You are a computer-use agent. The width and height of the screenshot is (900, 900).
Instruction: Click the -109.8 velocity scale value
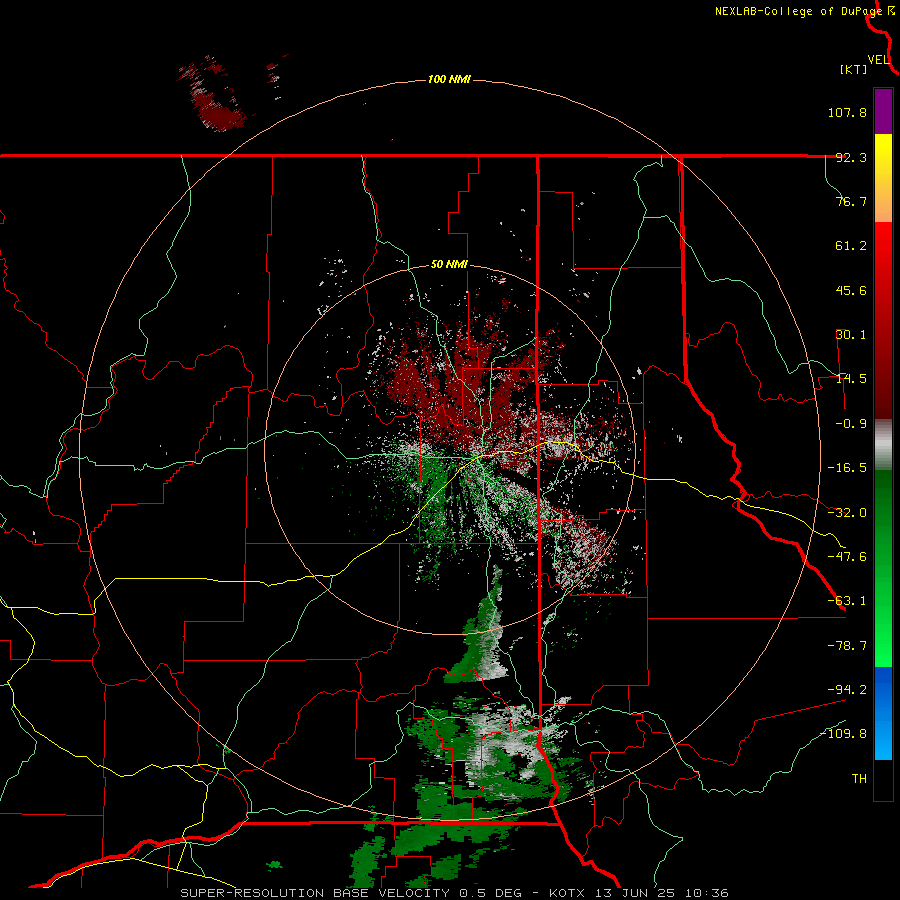843,734
